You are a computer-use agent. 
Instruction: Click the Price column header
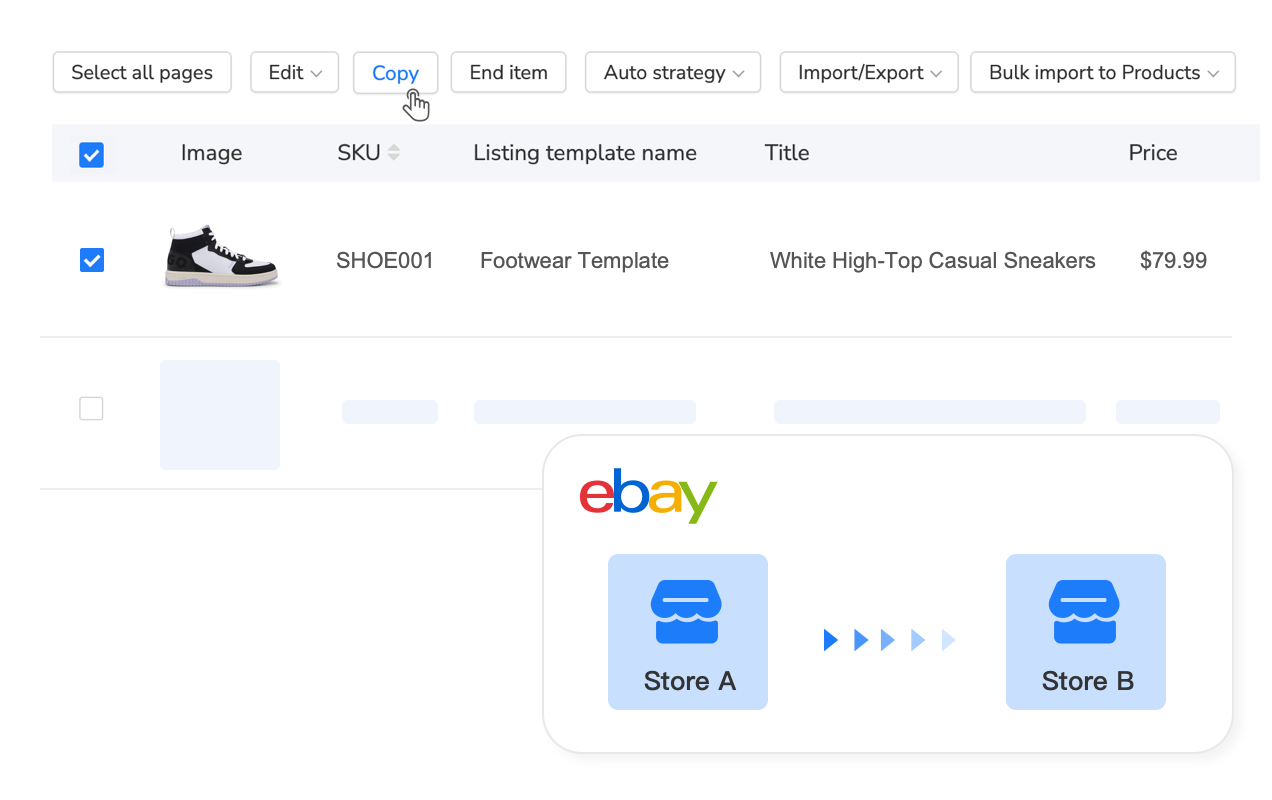click(1153, 152)
